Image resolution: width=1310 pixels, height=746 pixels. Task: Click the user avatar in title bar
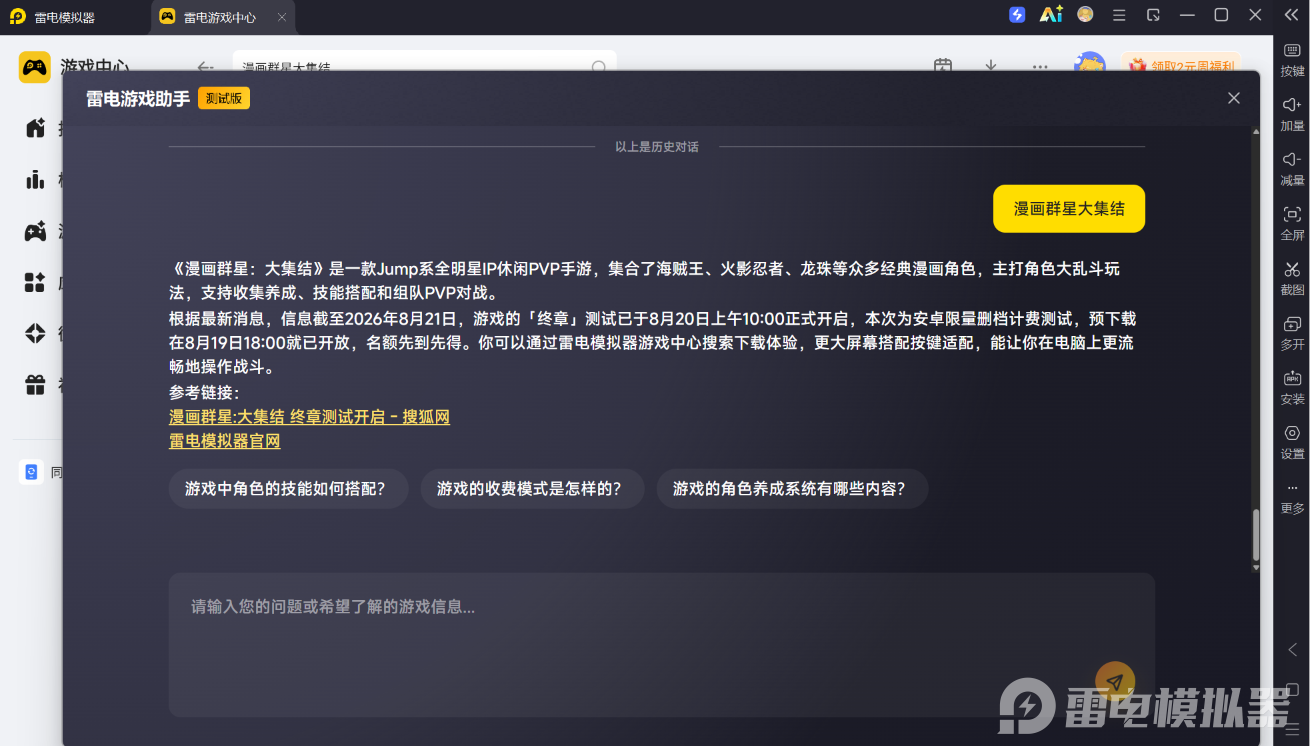click(x=1085, y=15)
